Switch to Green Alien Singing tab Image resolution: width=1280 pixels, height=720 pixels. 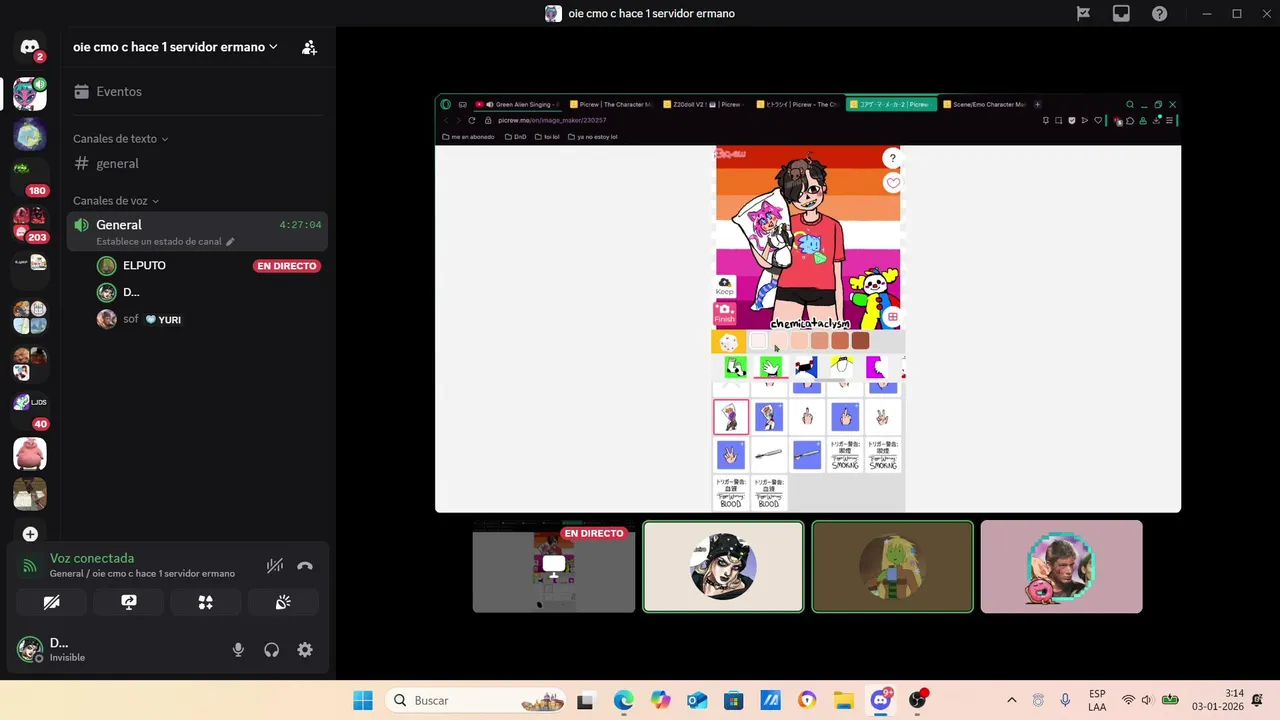point(520,104)
